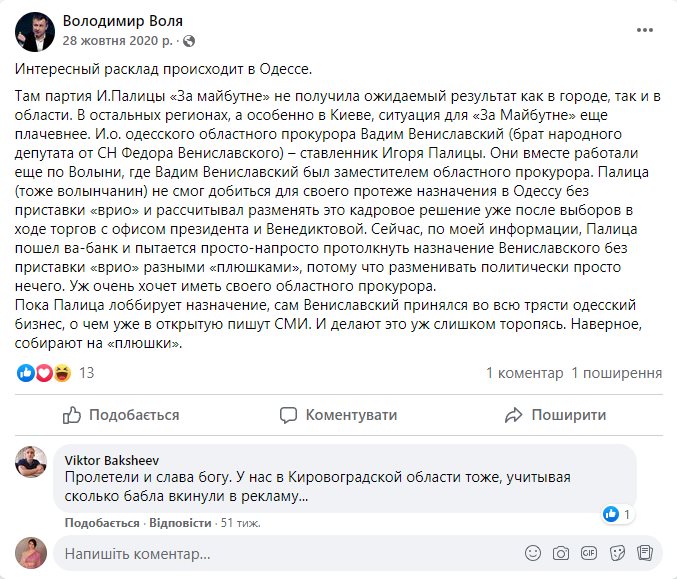
Task: Click the like reaction on Viktor's comment
Action: point(610,514)
